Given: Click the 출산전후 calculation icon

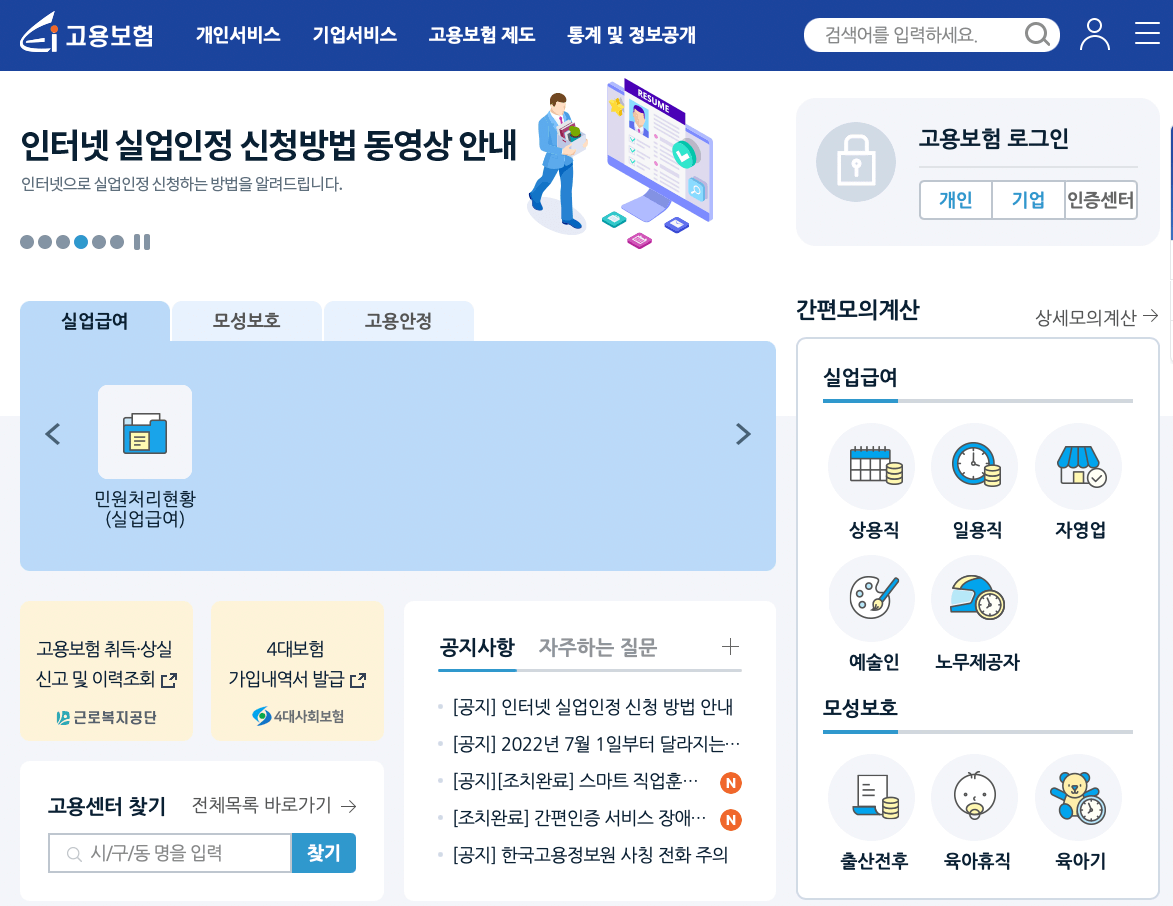Looking at the screenshot, I should click(x=871, y=798).
